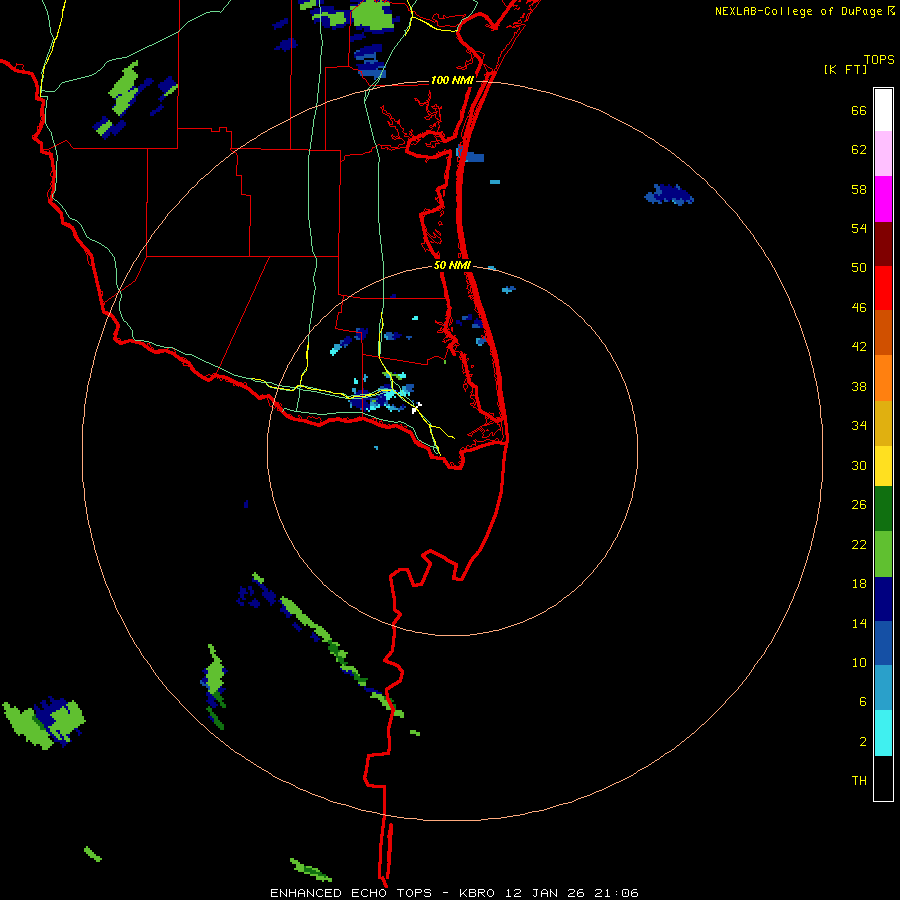
Task: Click the white radar site marker at center
Action: 417,408
